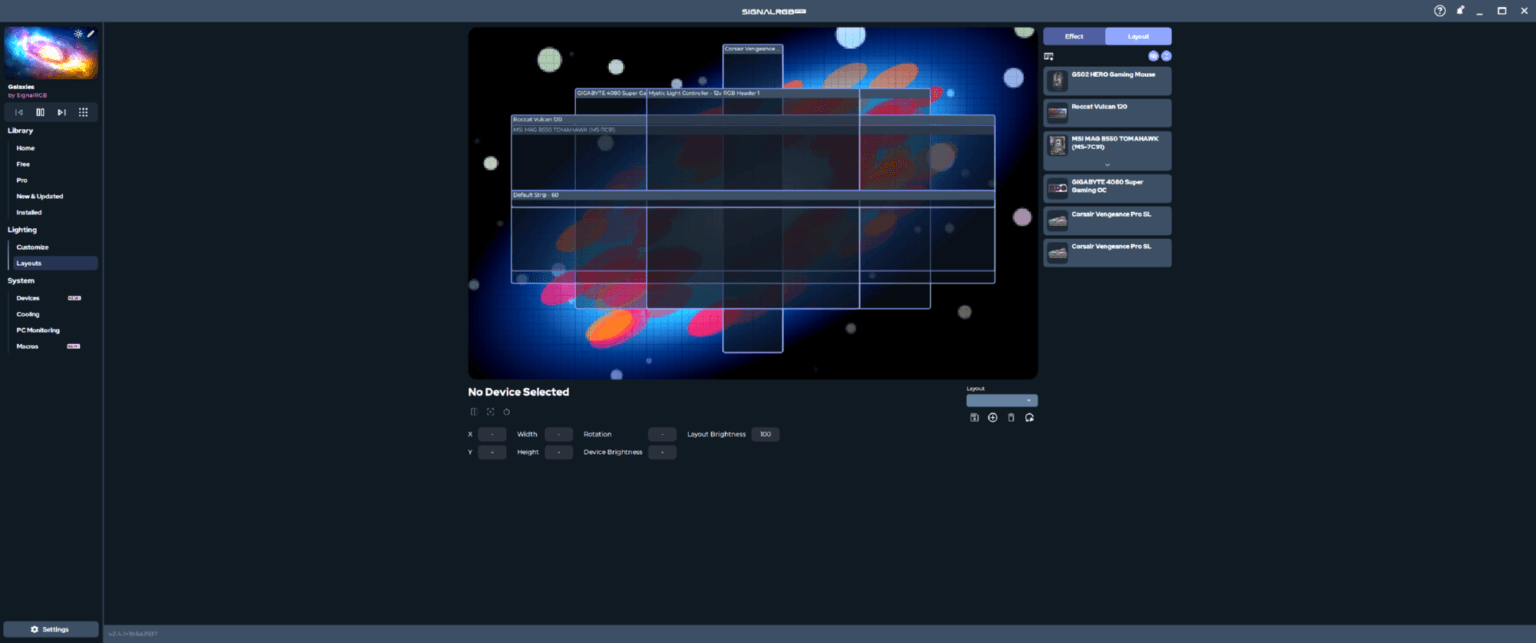Click the Layout Brightness value field

point(765,434)
